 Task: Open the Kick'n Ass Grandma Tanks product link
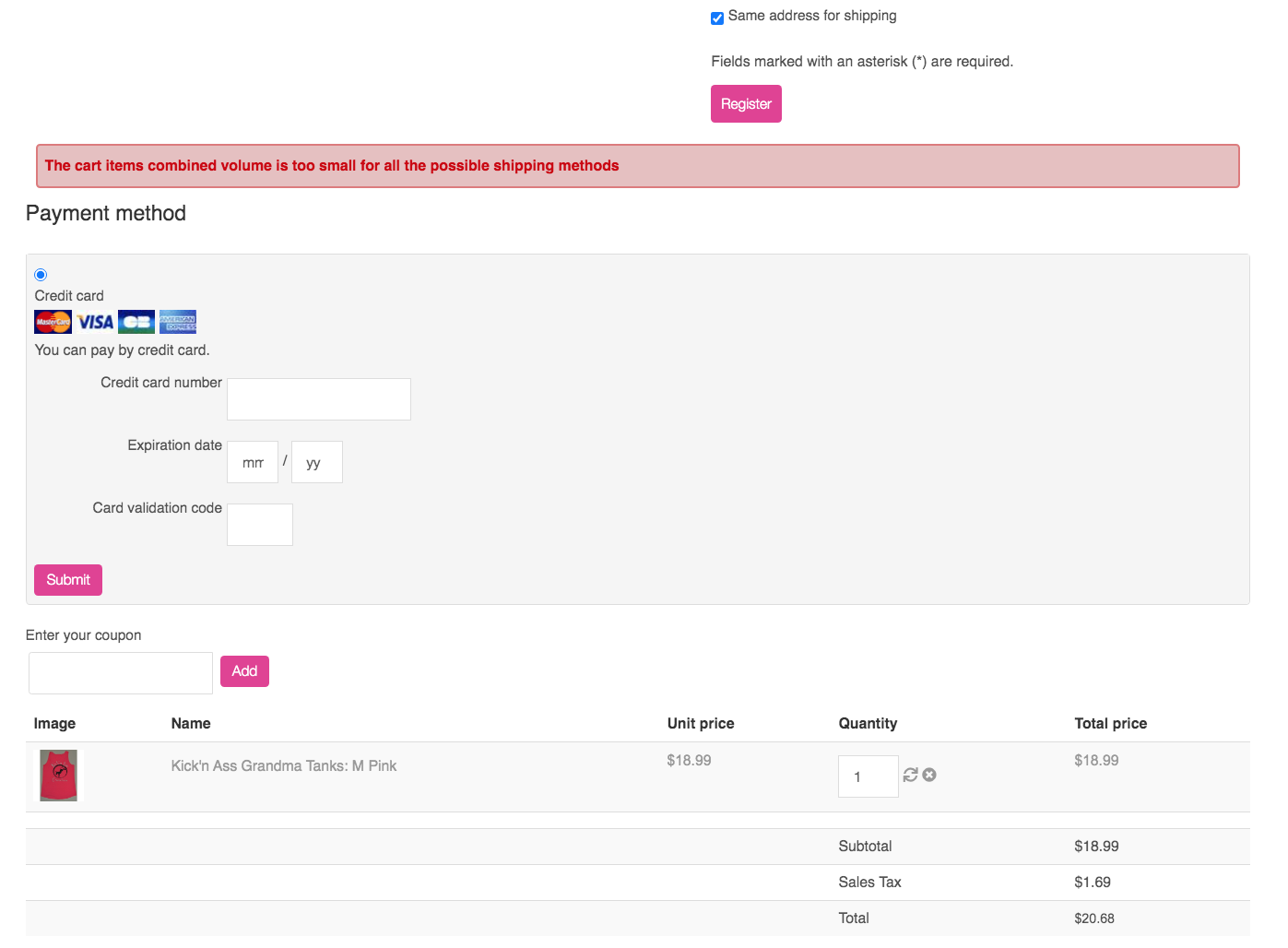pyautogui.click(x=284, y=765)
